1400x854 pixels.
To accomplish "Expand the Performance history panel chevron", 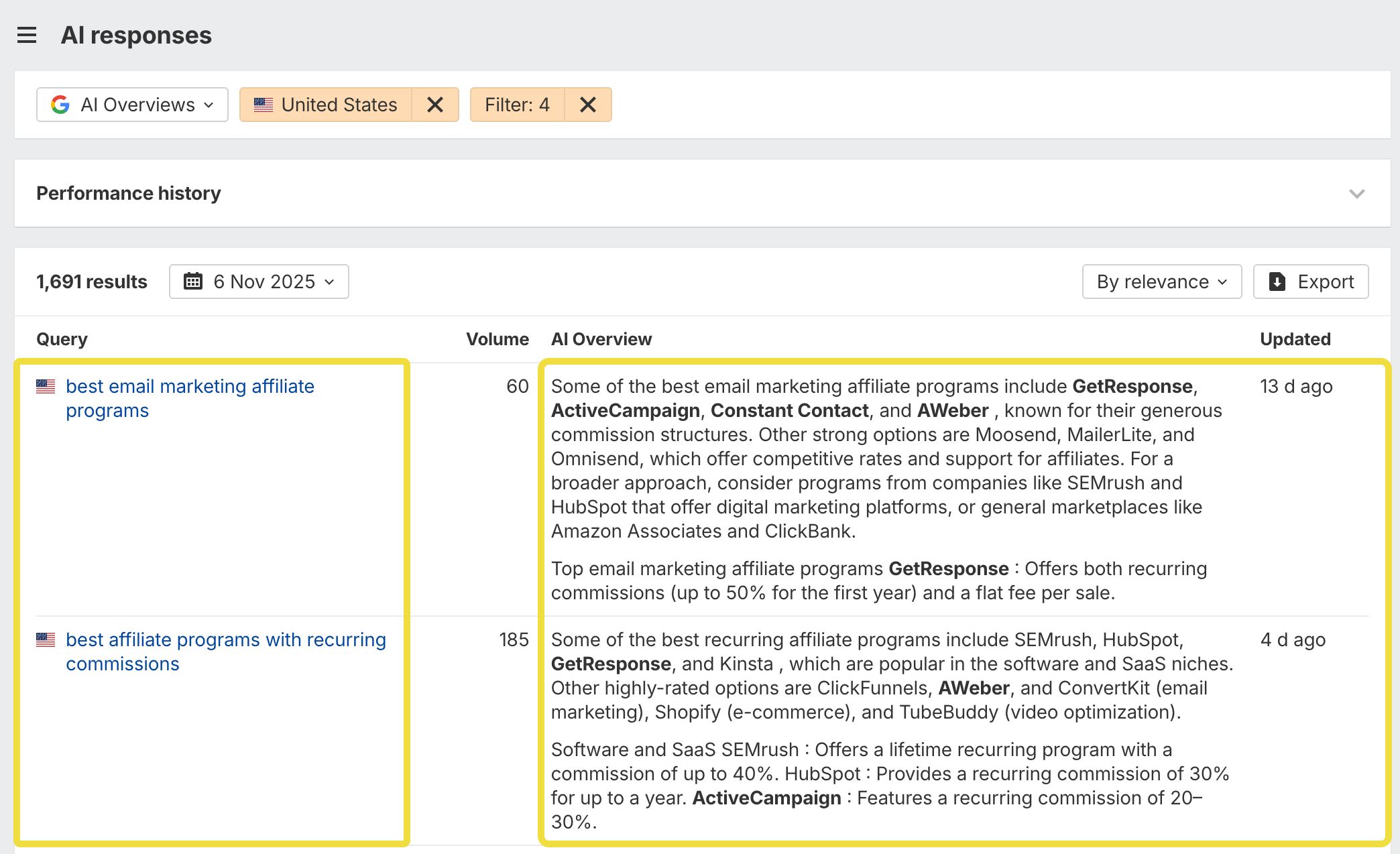I will pos(1356,194).
